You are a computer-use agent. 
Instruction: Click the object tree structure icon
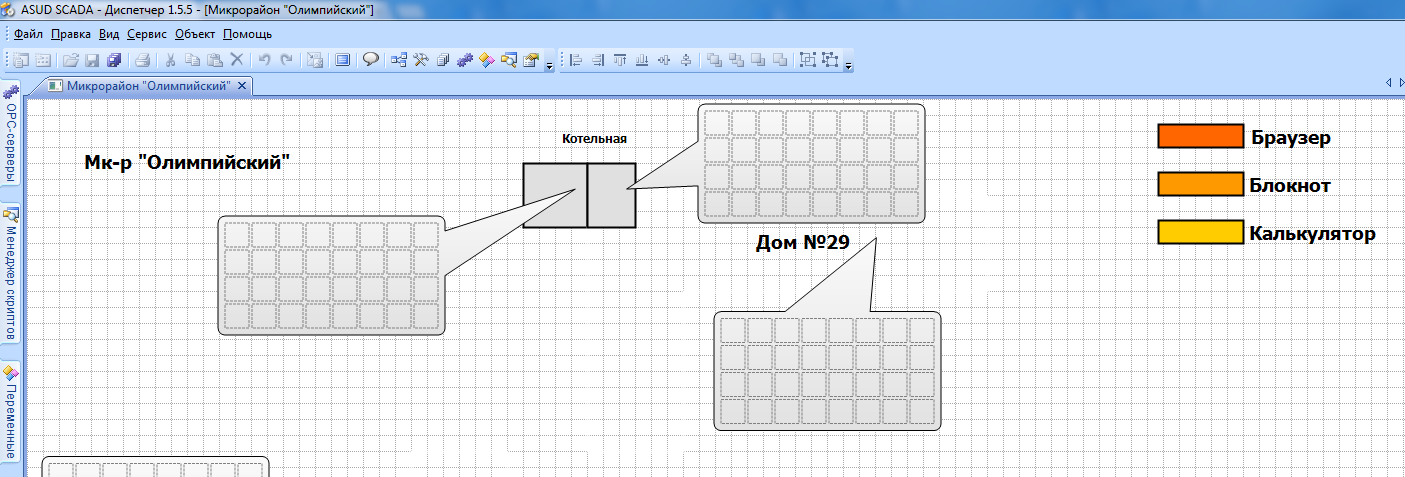pyautogui.click(x=399, y=60)
